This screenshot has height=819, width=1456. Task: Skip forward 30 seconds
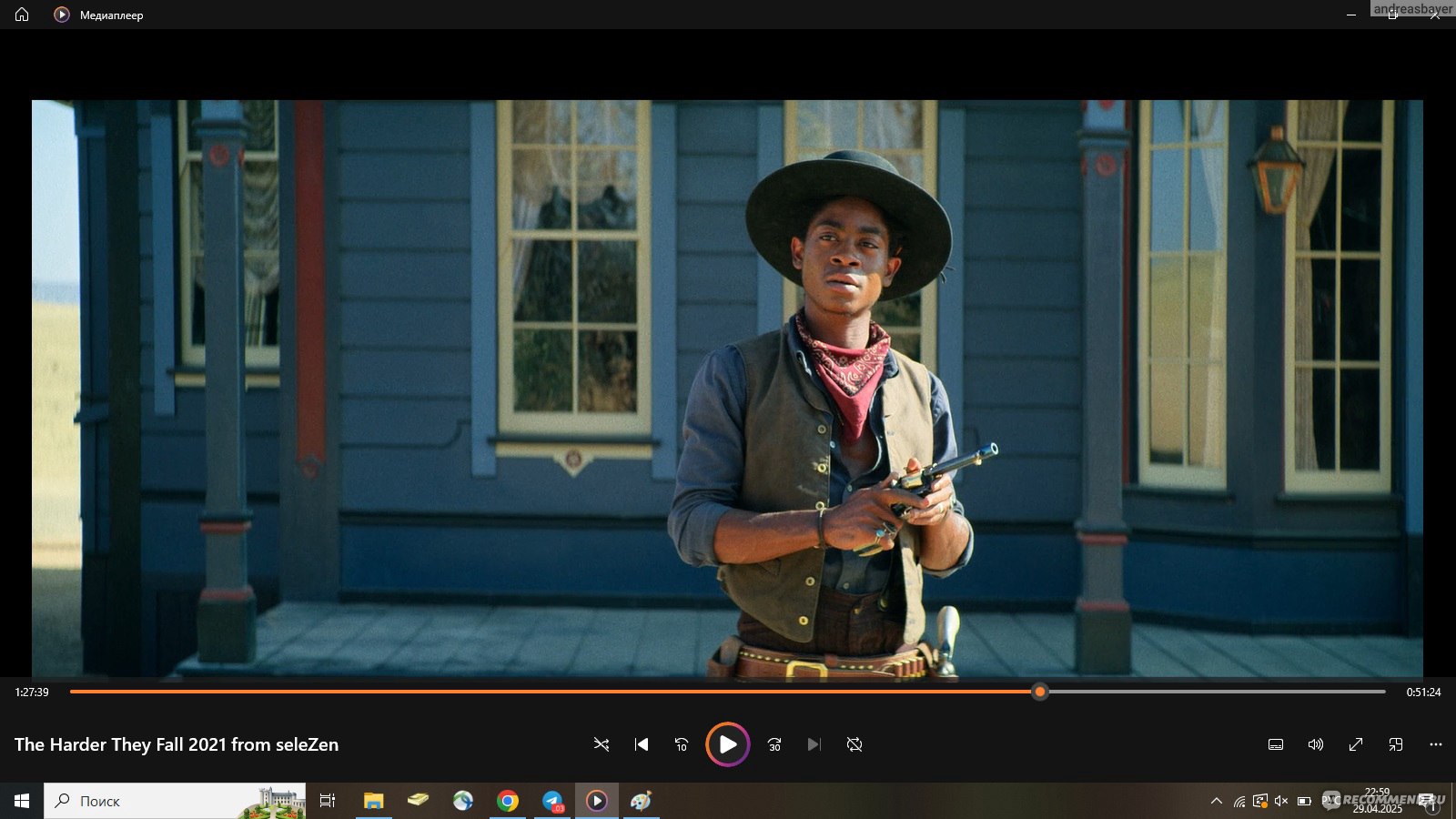tap(774, 744)
